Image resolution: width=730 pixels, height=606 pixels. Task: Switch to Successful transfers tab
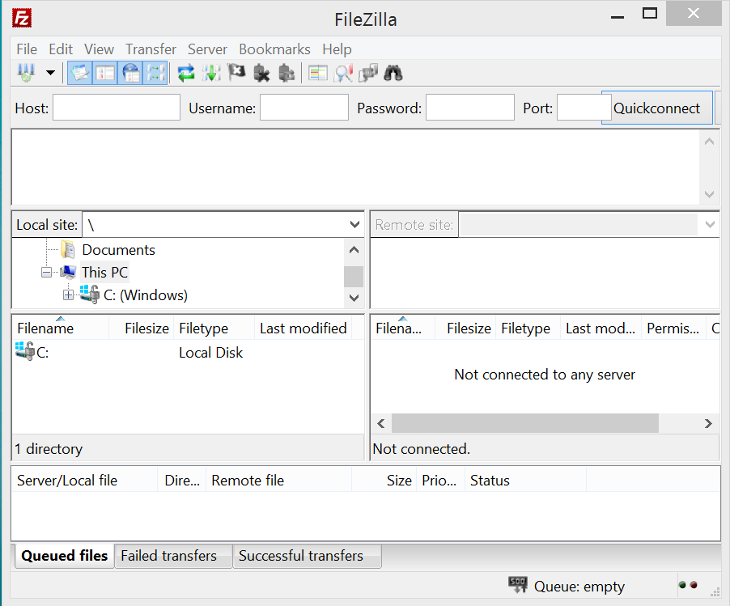point(307,555)
